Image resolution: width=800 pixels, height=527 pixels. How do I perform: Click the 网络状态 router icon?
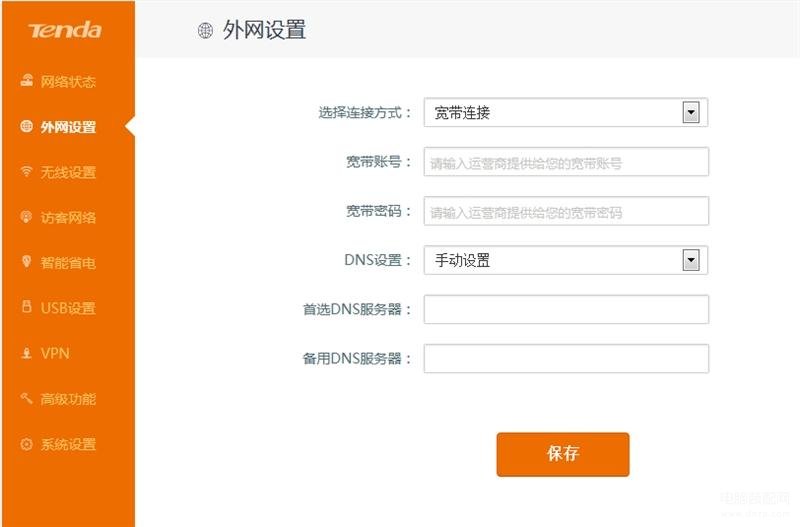click(x=27, y=80)
